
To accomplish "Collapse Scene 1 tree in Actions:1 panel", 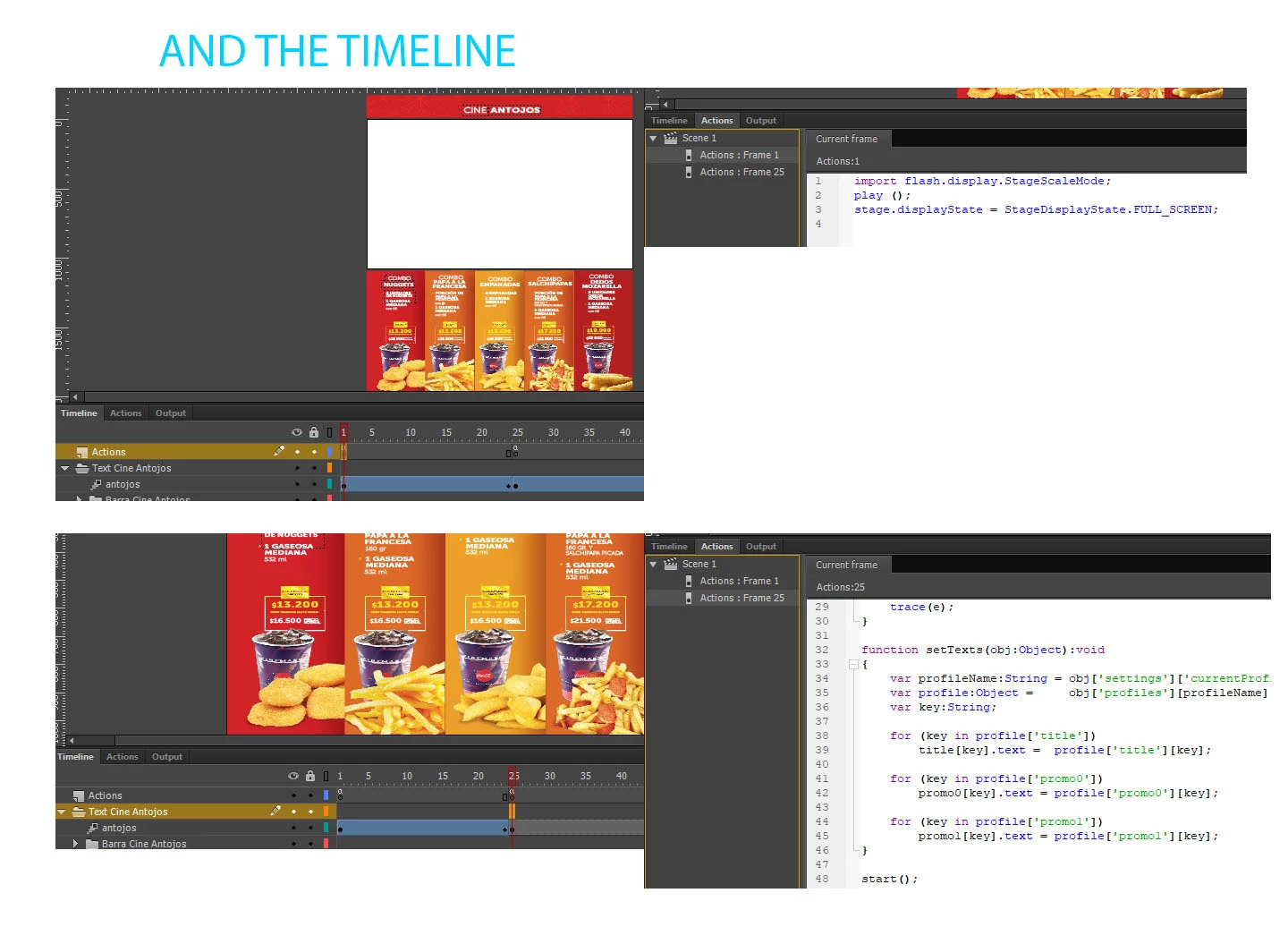I will click(653, 138).
